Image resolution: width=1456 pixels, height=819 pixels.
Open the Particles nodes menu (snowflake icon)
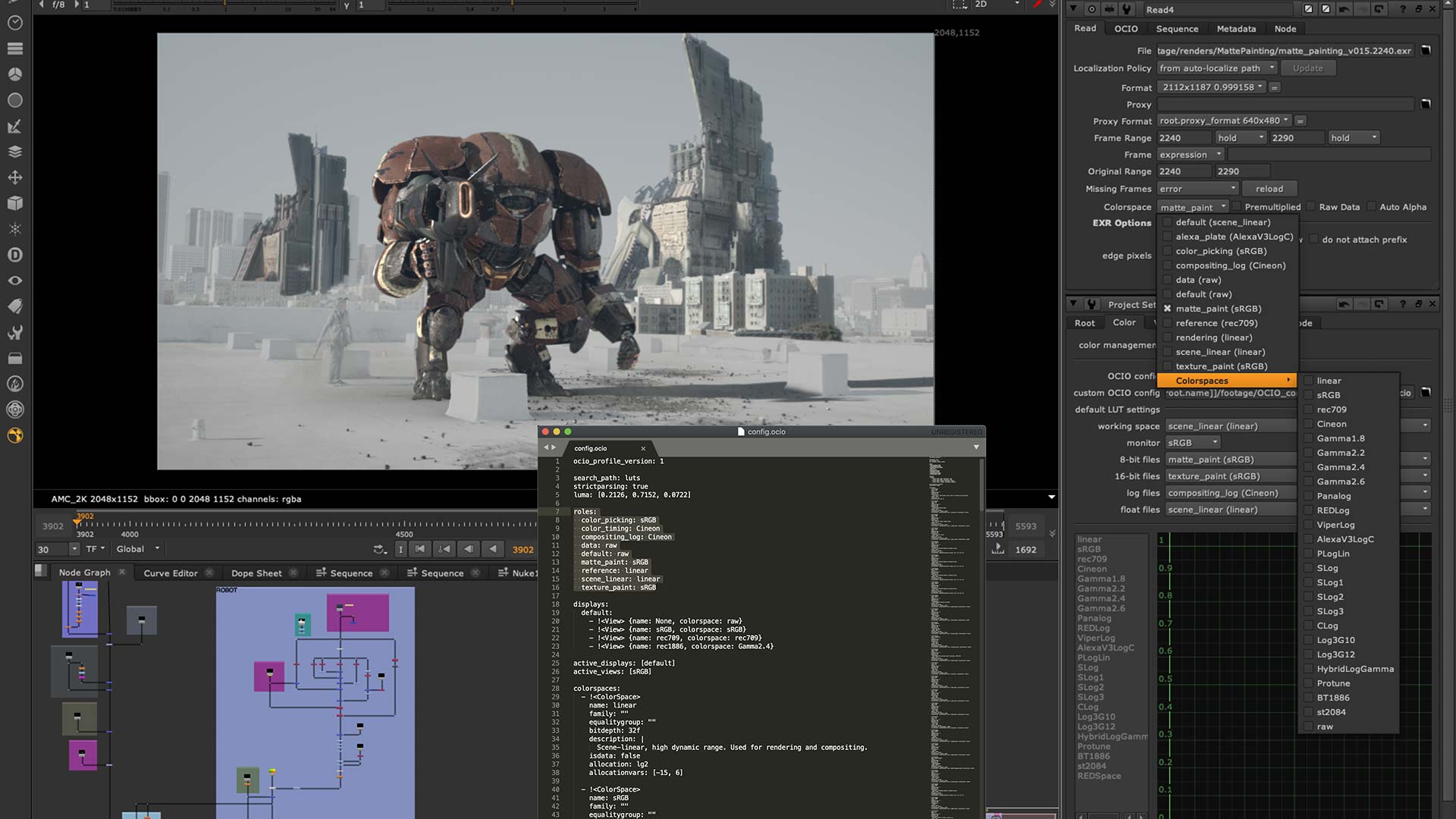click(x=15, y=227)
